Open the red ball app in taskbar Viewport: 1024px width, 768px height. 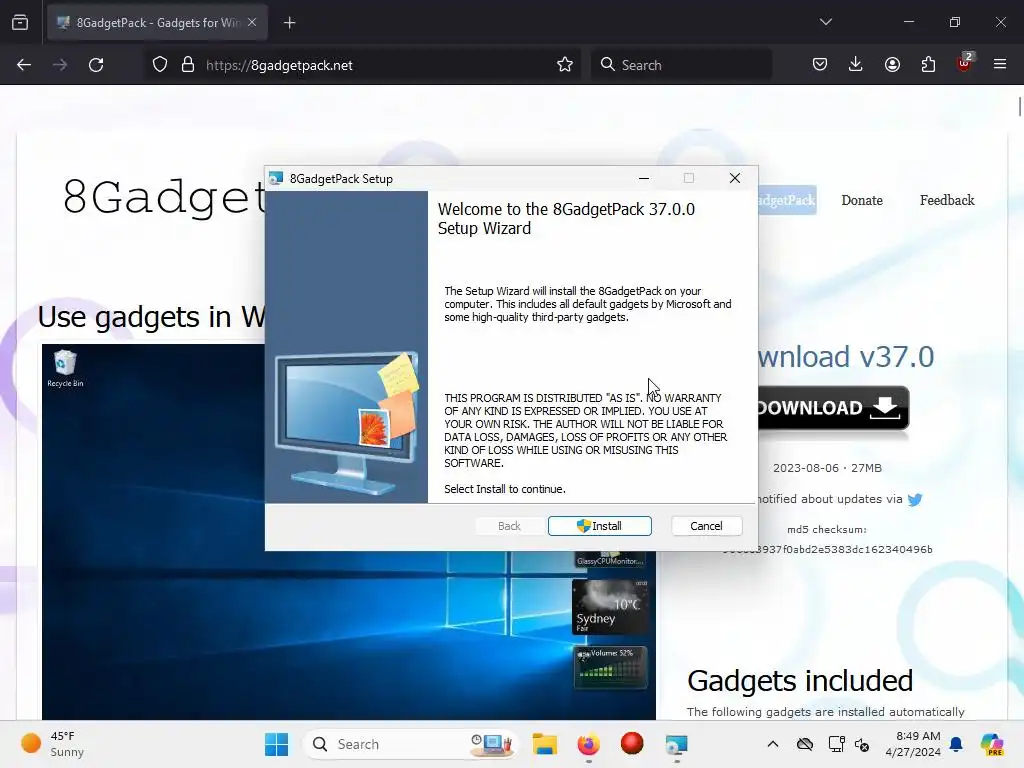coord(632,743)
